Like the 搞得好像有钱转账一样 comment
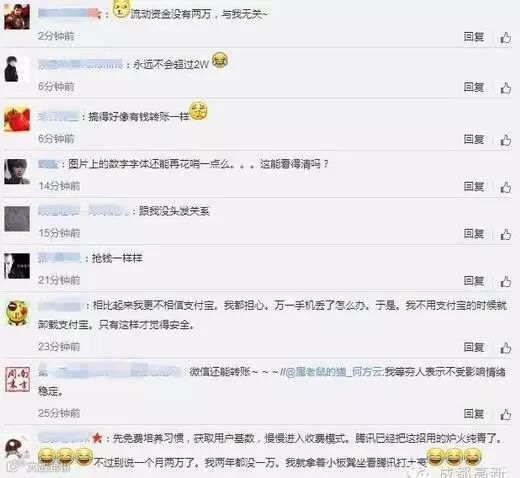Screen dimensions: 520x478 click(506, 140)
